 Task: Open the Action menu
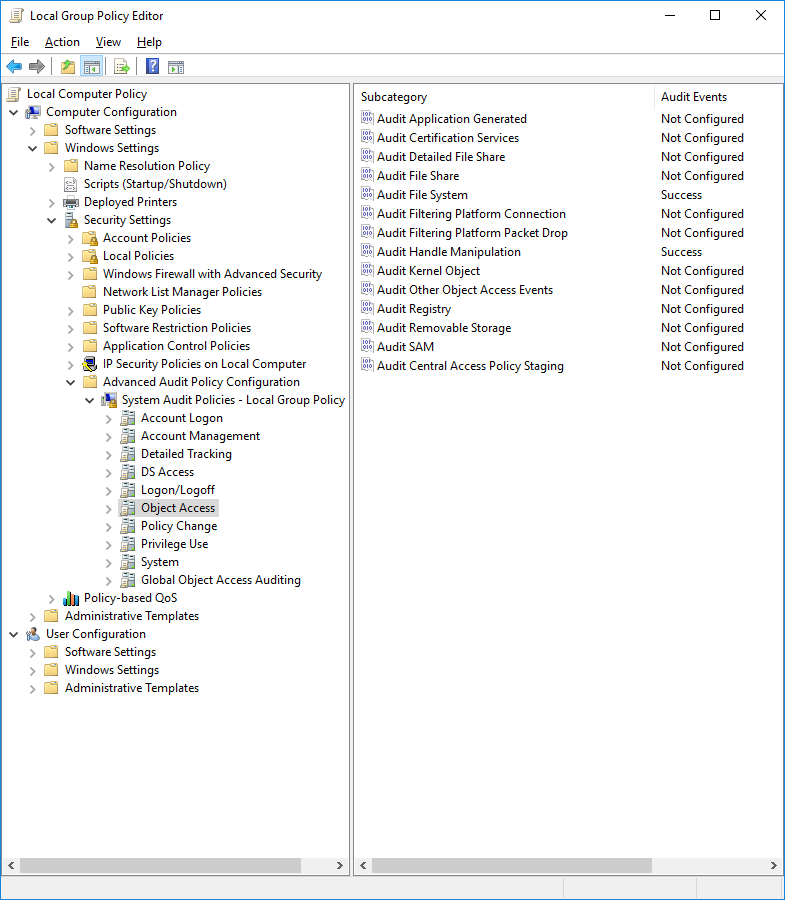[x=62, y=42]
